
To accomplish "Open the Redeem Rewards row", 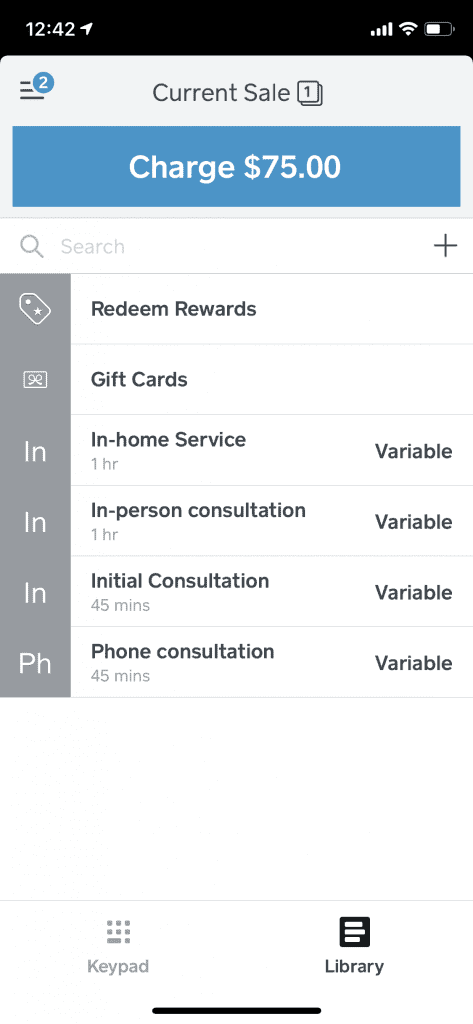I will (236, 309).
